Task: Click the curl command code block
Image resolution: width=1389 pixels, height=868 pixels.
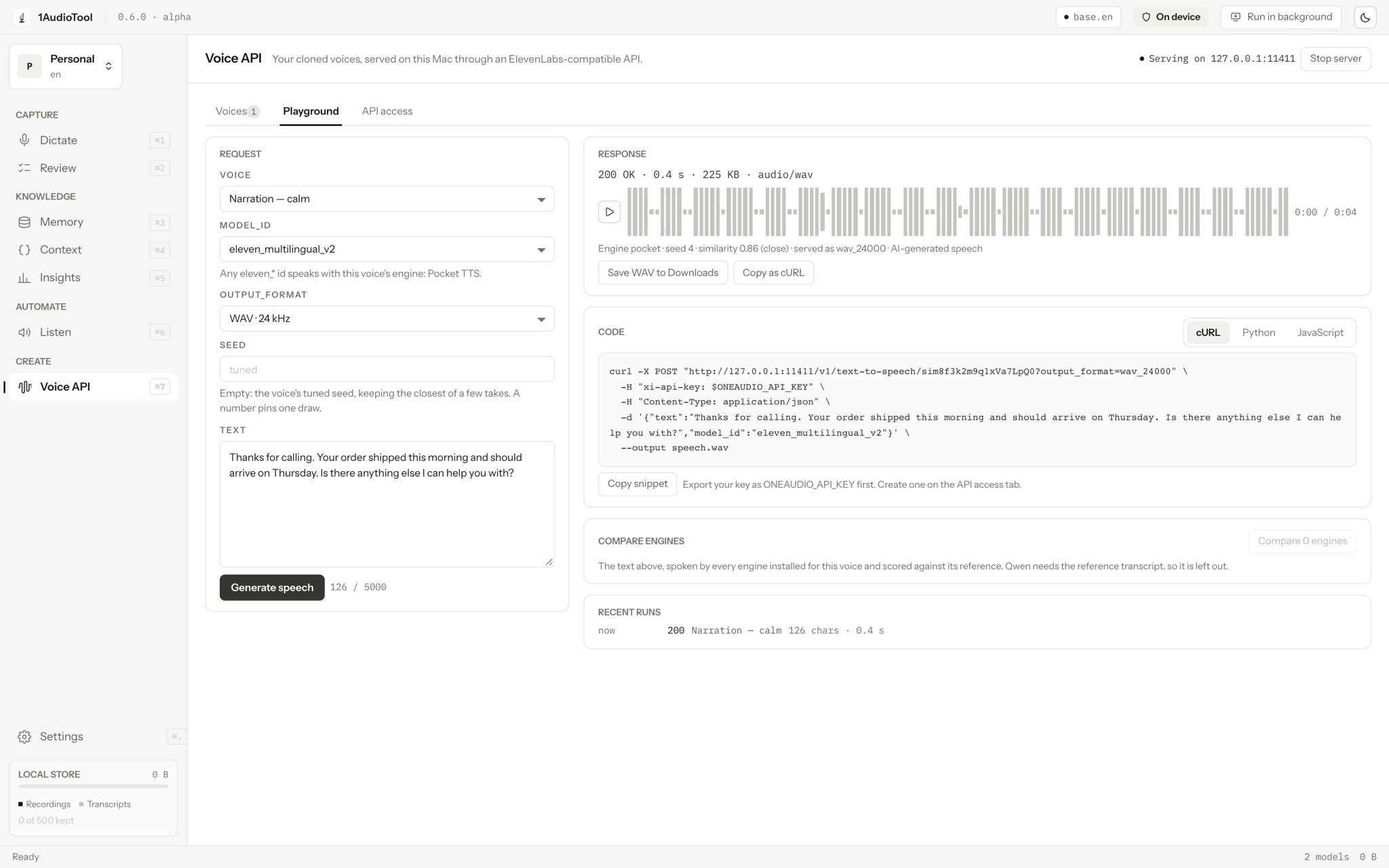Action: 977,410
